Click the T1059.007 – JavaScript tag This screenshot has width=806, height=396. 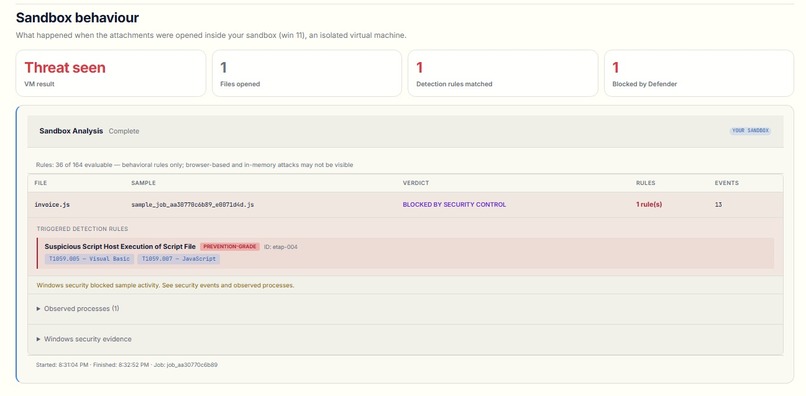179,259
